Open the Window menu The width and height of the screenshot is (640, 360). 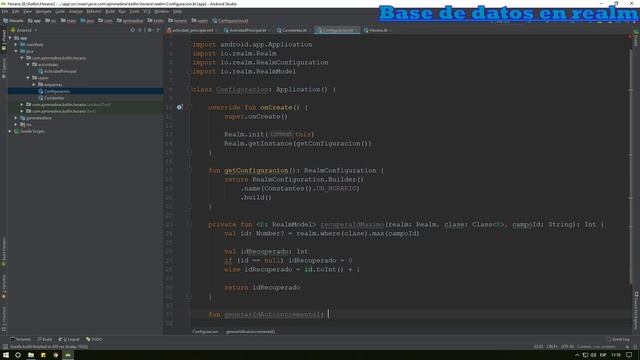162,11
